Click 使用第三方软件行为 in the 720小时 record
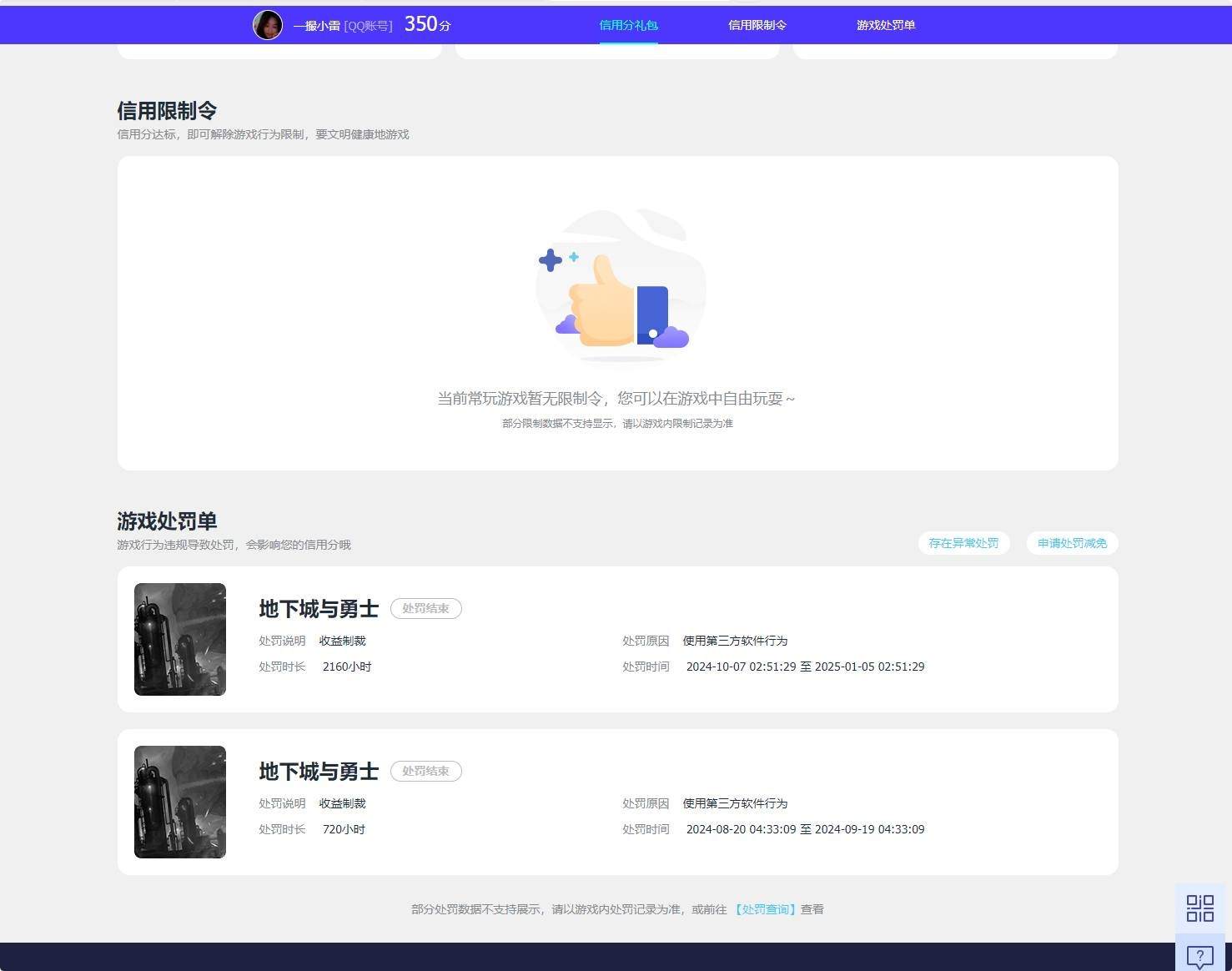 pyautogui.click(x=735, y=803)
